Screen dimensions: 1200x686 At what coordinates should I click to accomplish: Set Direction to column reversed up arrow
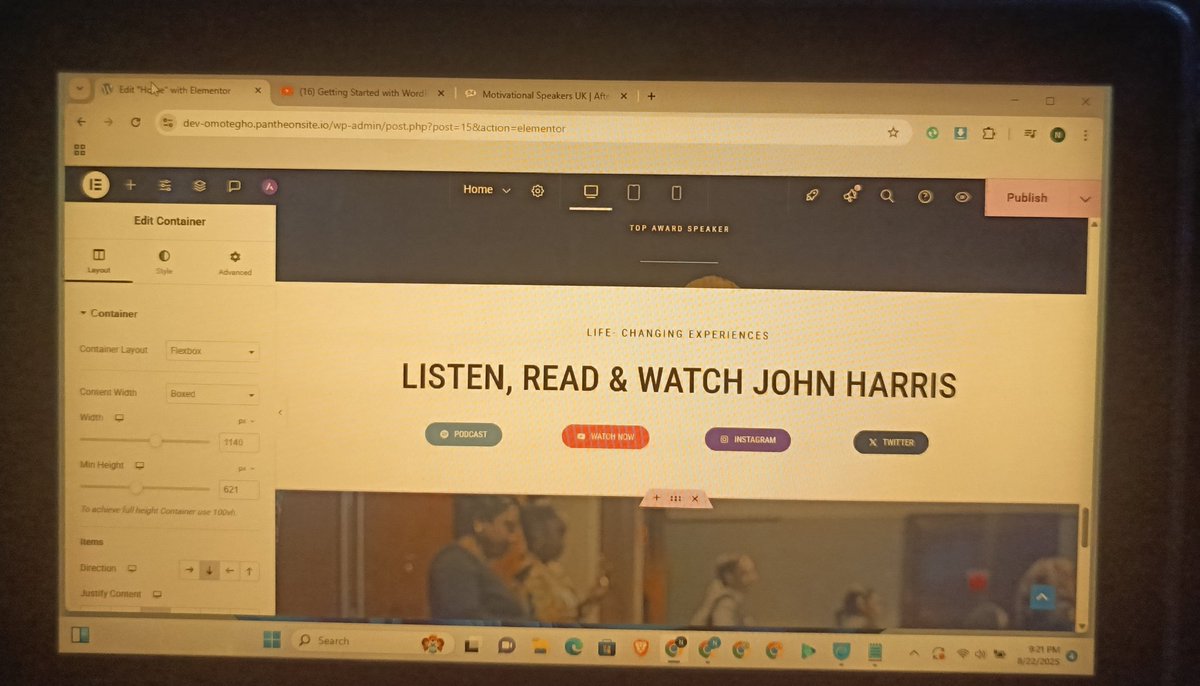pyautogui.click(x=250, y=571)
